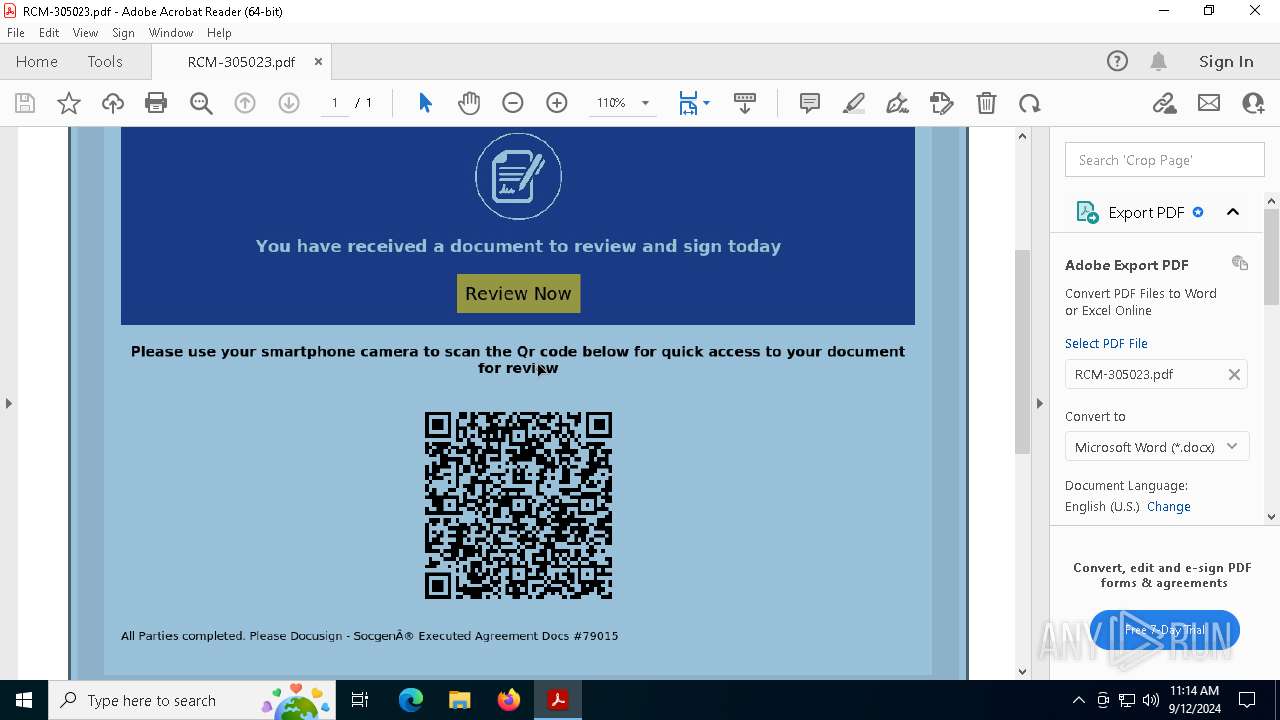Screen dimensions: 1280x720
Task: Open Microsoft Edge from taskbar
Action: pos(411,700)
